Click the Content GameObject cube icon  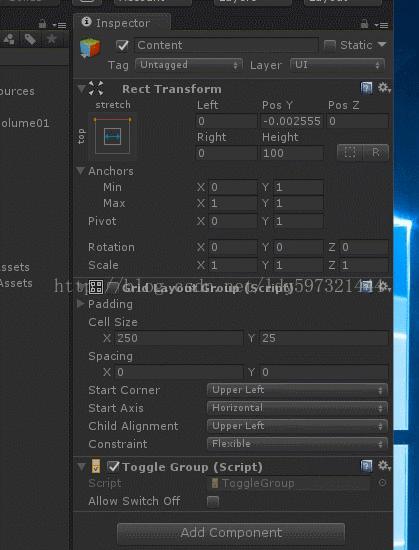[90, 47]
